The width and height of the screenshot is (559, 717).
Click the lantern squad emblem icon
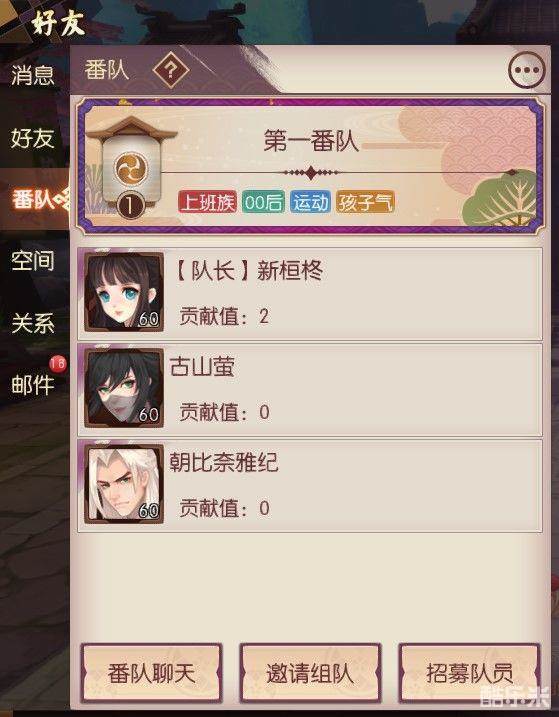(131, 167)
